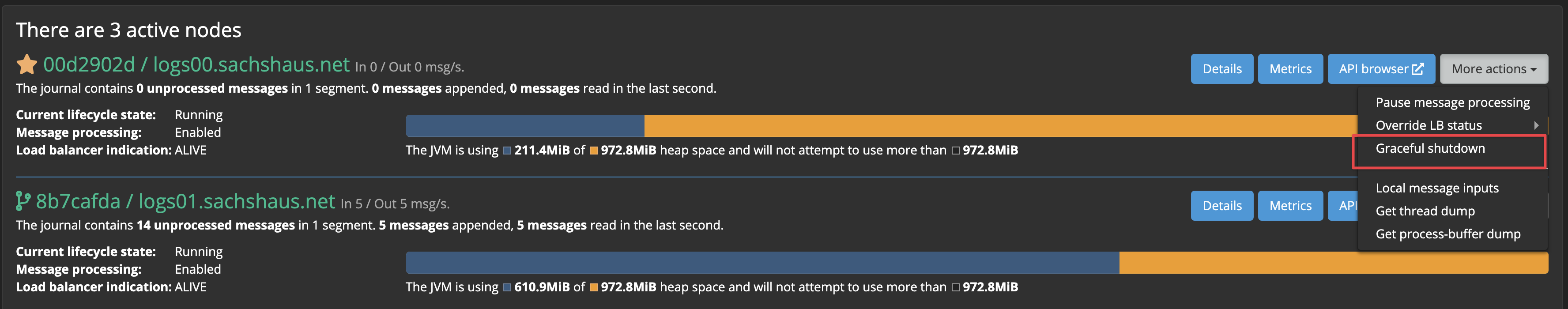Click the orange heap square for logs01 node

click(x=593, y=286)
